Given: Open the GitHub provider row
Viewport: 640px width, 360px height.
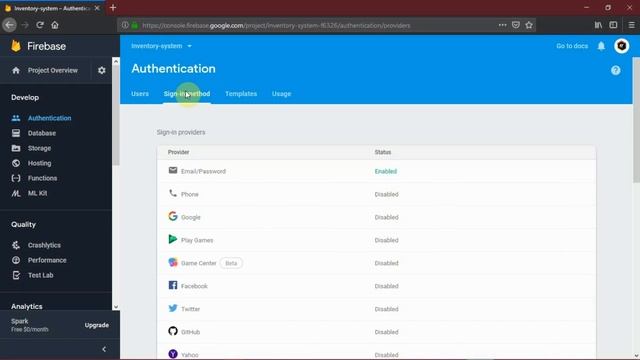Looking at the screenshot, I should tap(376, 332).
